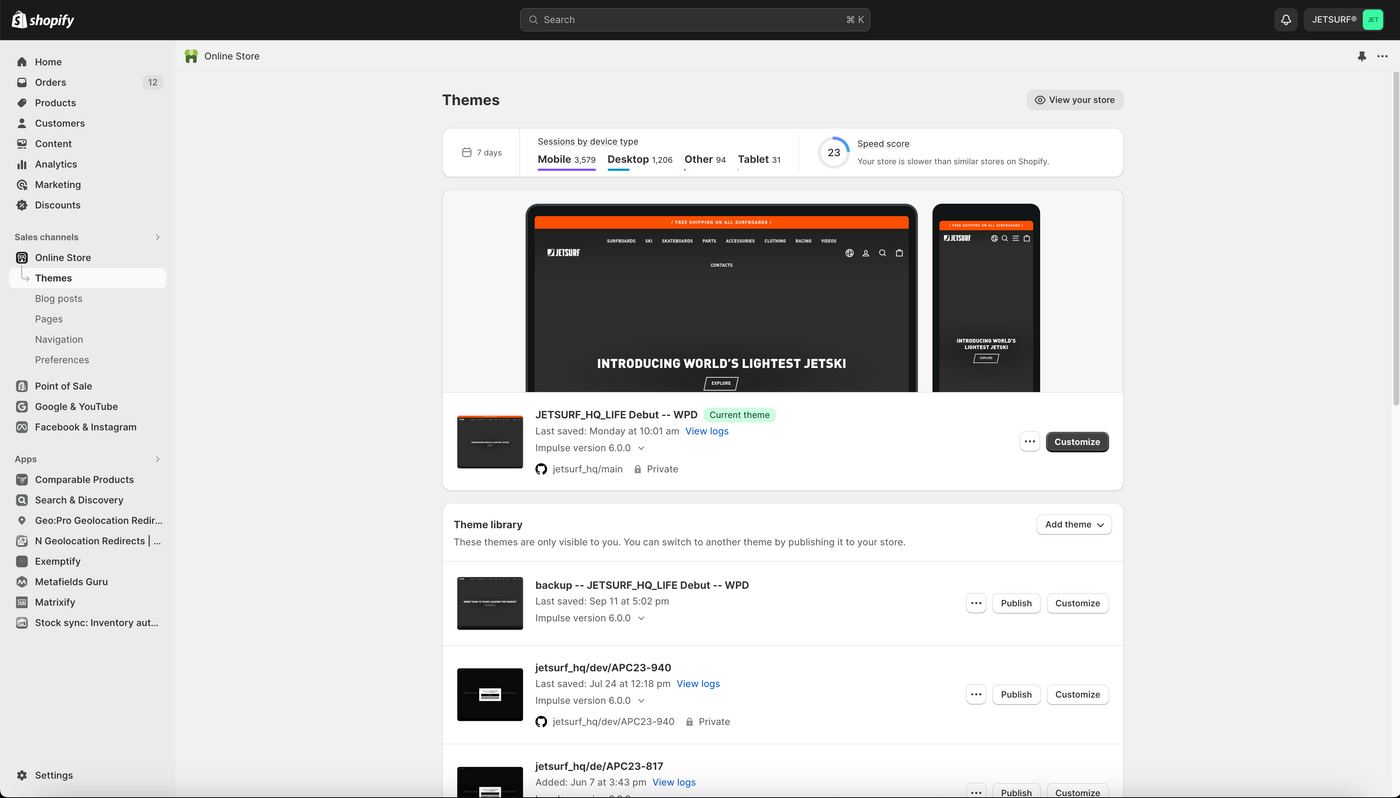Open more actions for the dev/APC23-940 theme
1400x798 pixels.
pyautogui.click(x=976, y=694)
